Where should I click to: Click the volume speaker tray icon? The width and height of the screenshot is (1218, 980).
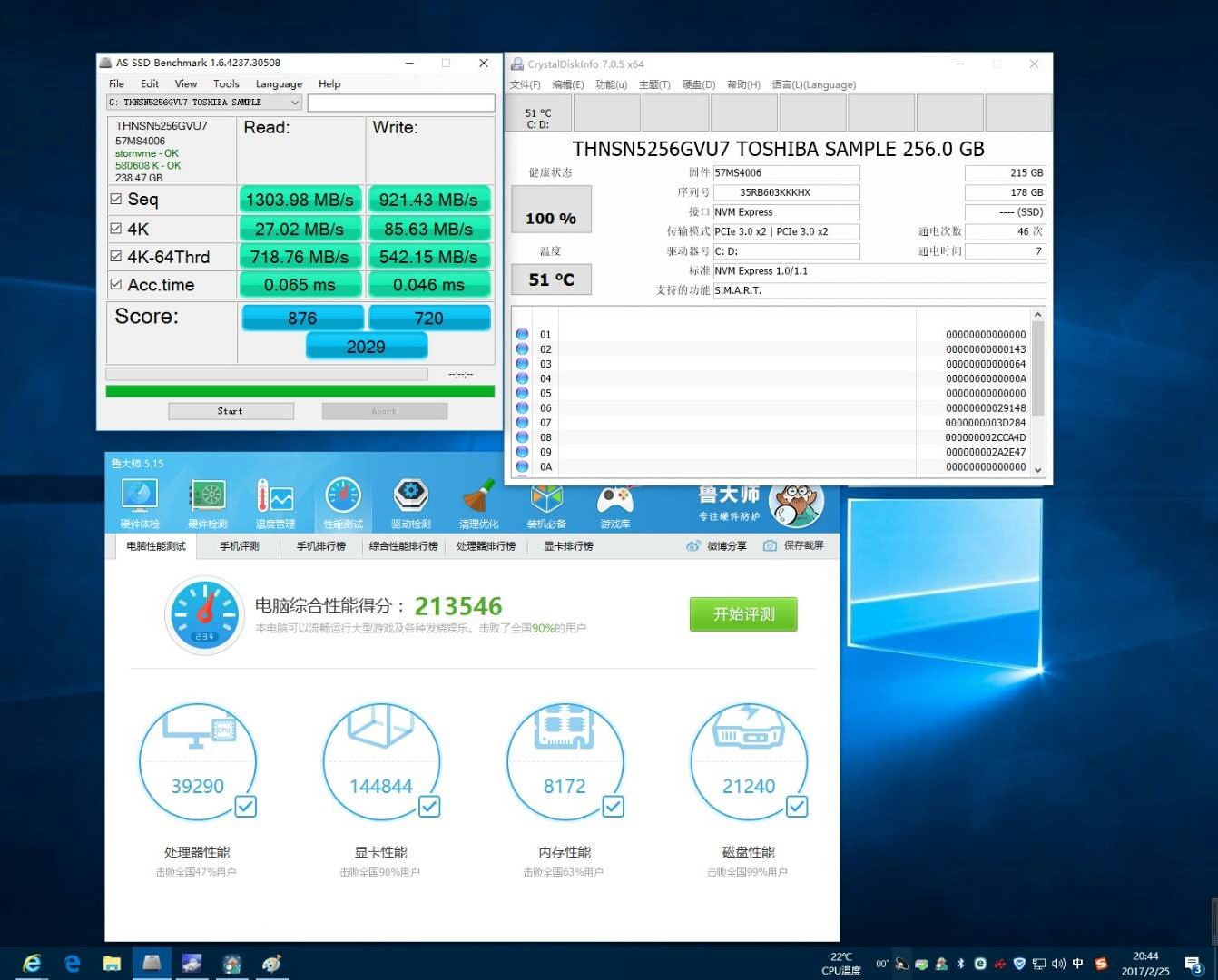tap(1058, 964)
